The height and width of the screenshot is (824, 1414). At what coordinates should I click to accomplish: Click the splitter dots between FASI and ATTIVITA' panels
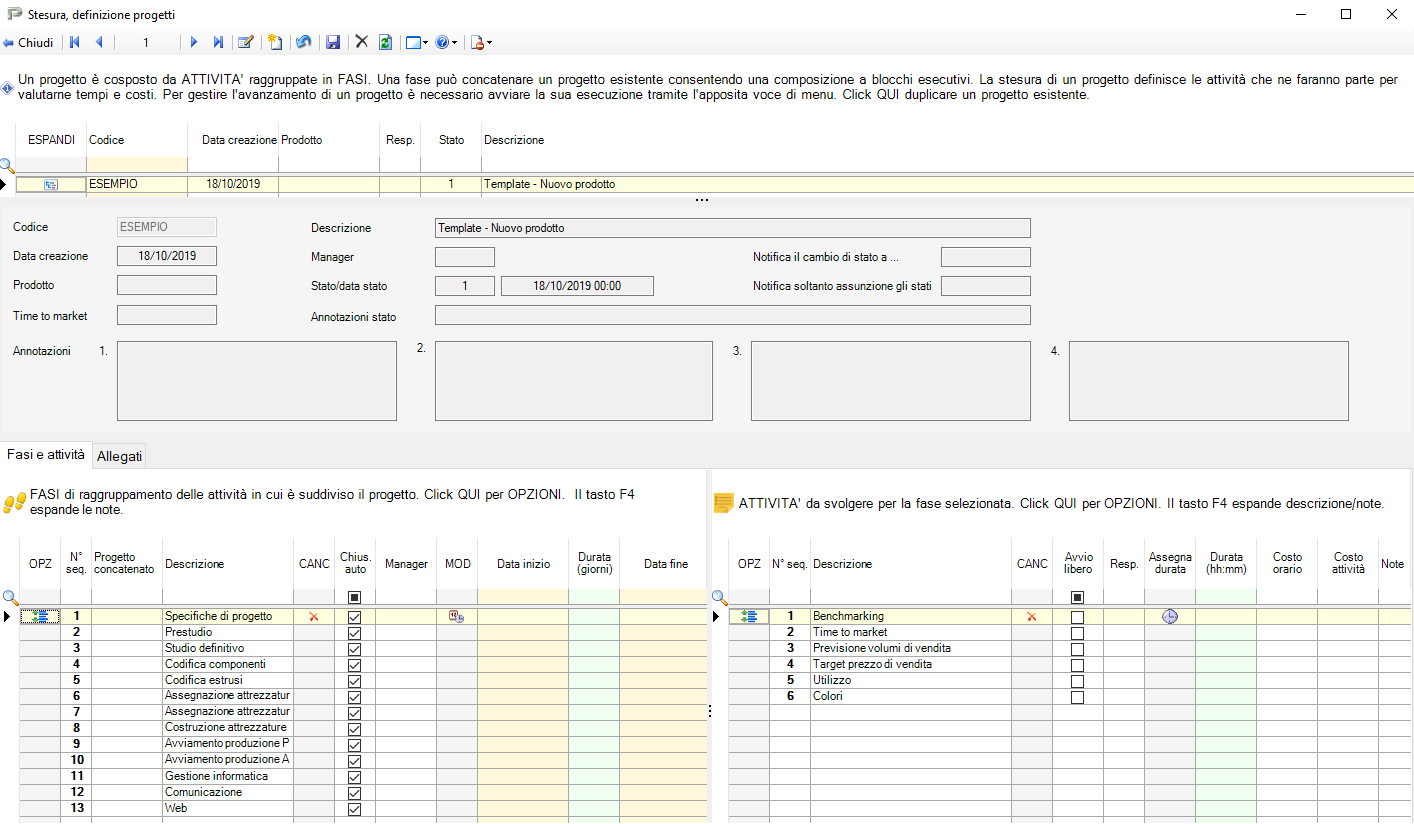709,712
